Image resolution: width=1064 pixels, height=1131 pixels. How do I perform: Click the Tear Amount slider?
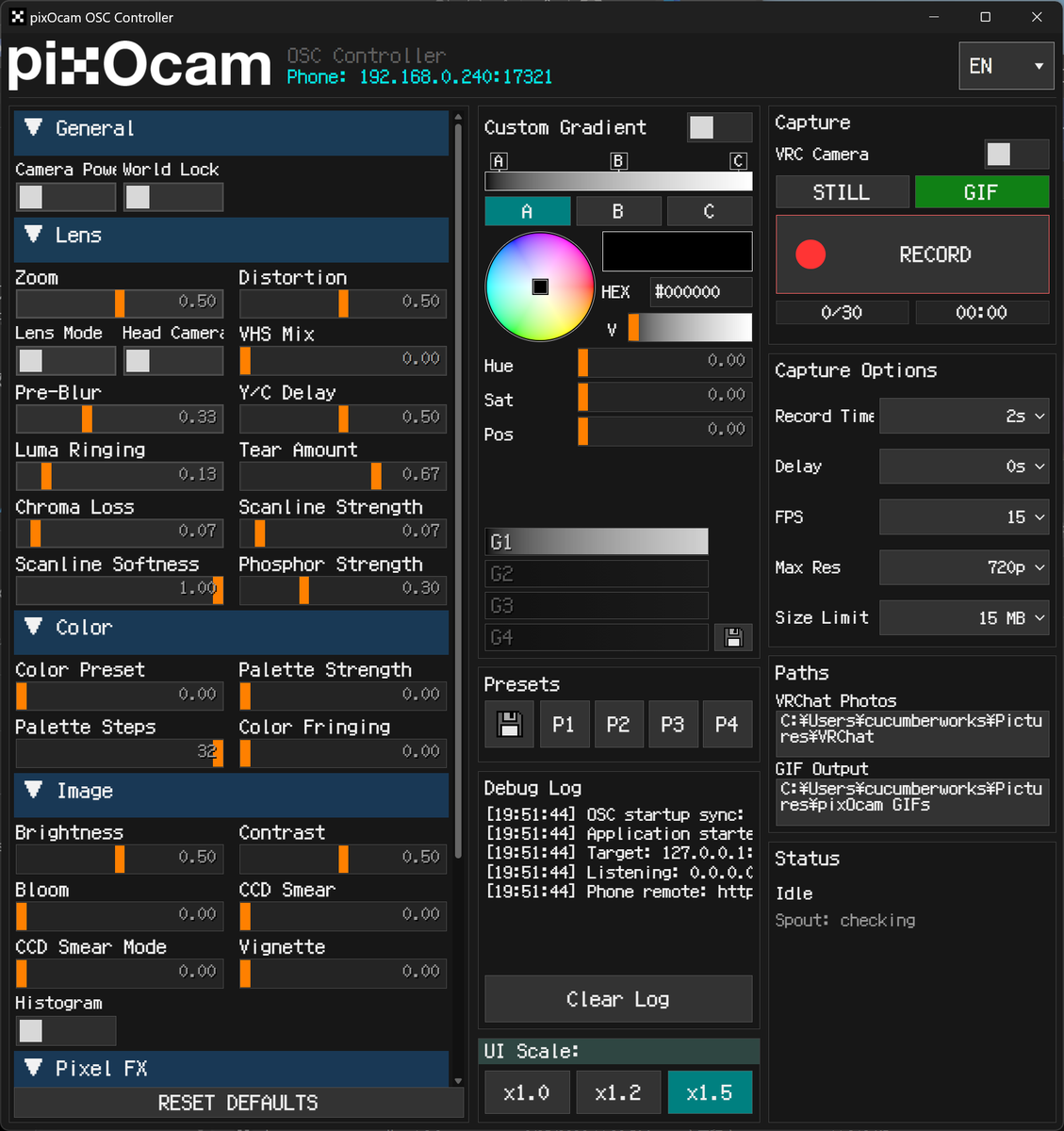(343, 475)
